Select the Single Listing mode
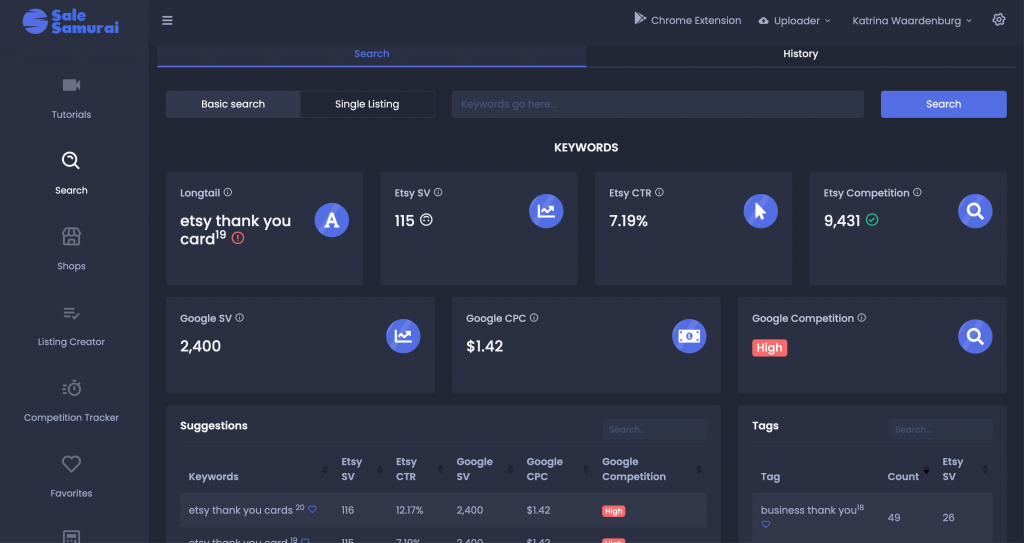Screen dimensions: 1024x543 (367, 104)
